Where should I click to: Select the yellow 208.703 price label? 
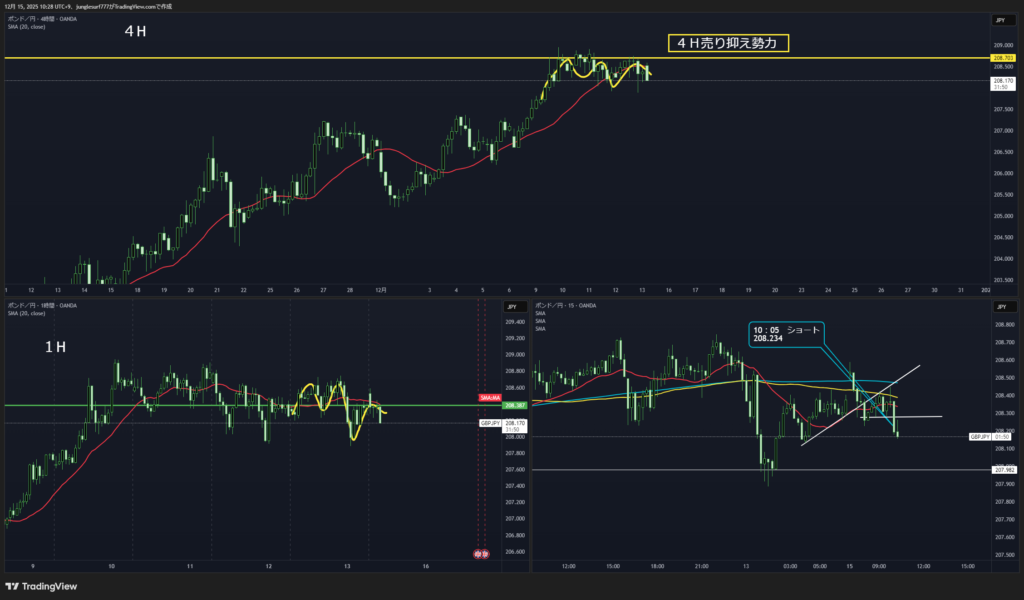click(x=1001, y=59)
